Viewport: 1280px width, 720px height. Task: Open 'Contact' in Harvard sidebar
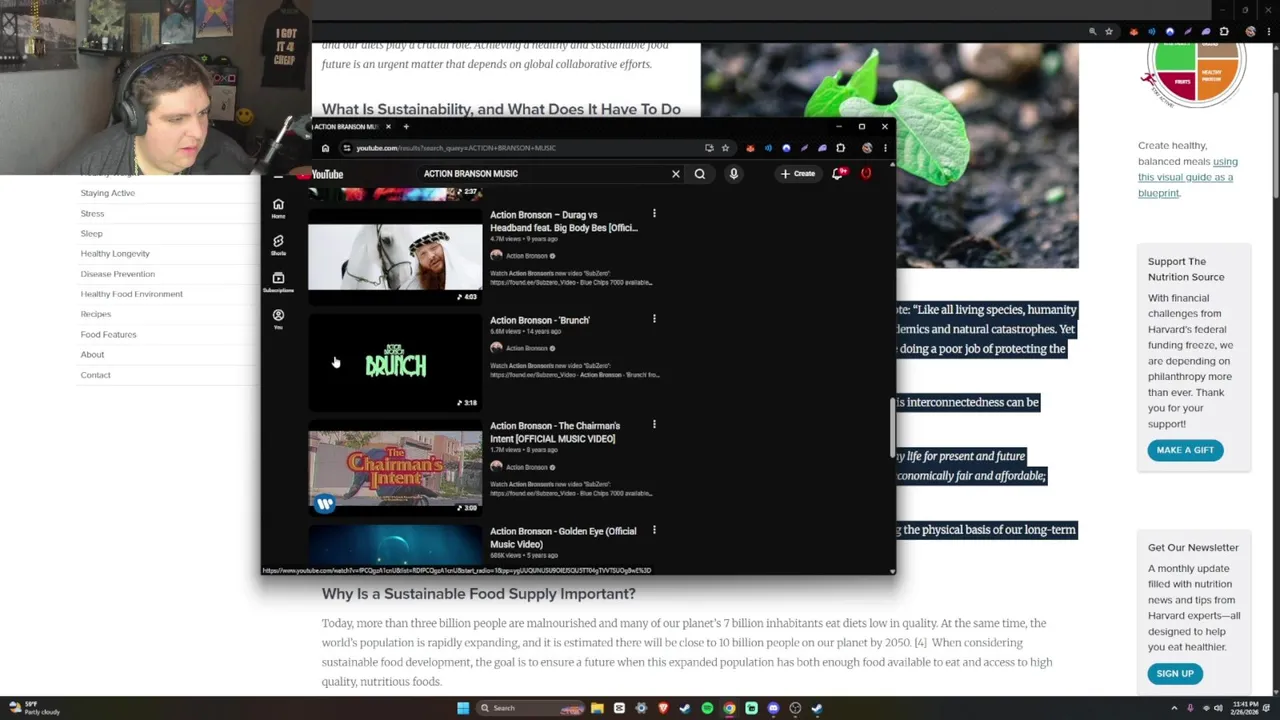pyautogui.click(x=96, y=375)
